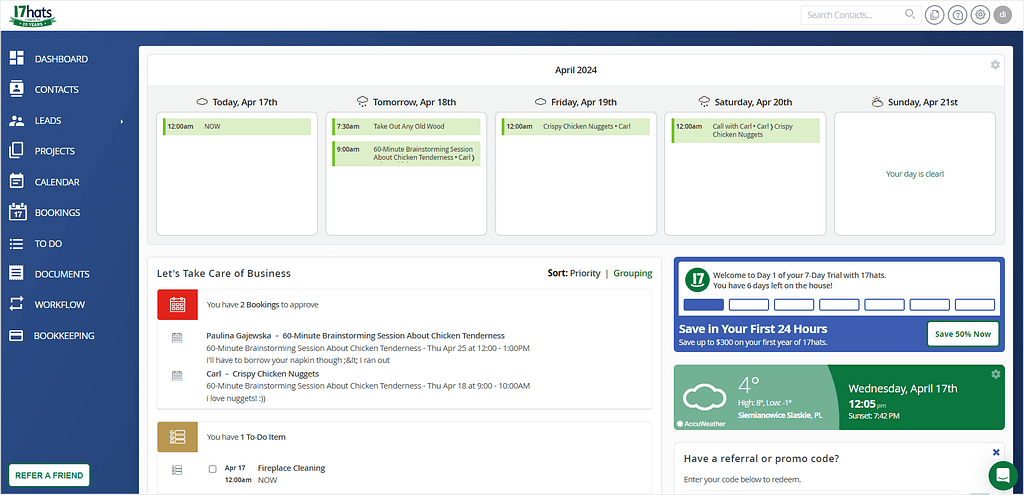Open the Projects sidebar icon

coord(16,151)
